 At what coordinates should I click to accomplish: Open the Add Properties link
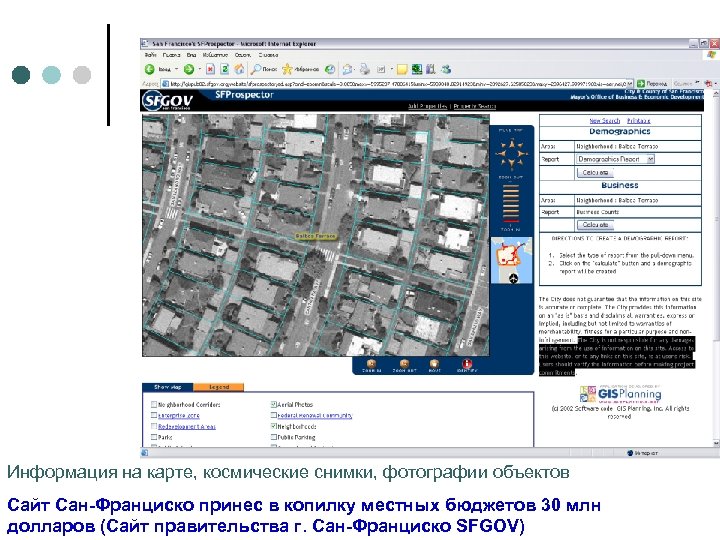(x=428, y=106)
